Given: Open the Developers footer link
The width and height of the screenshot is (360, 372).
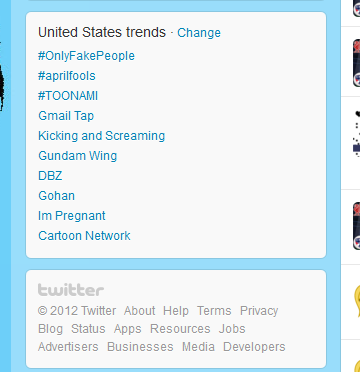Looking at the screenshot, I should [254, 347].
